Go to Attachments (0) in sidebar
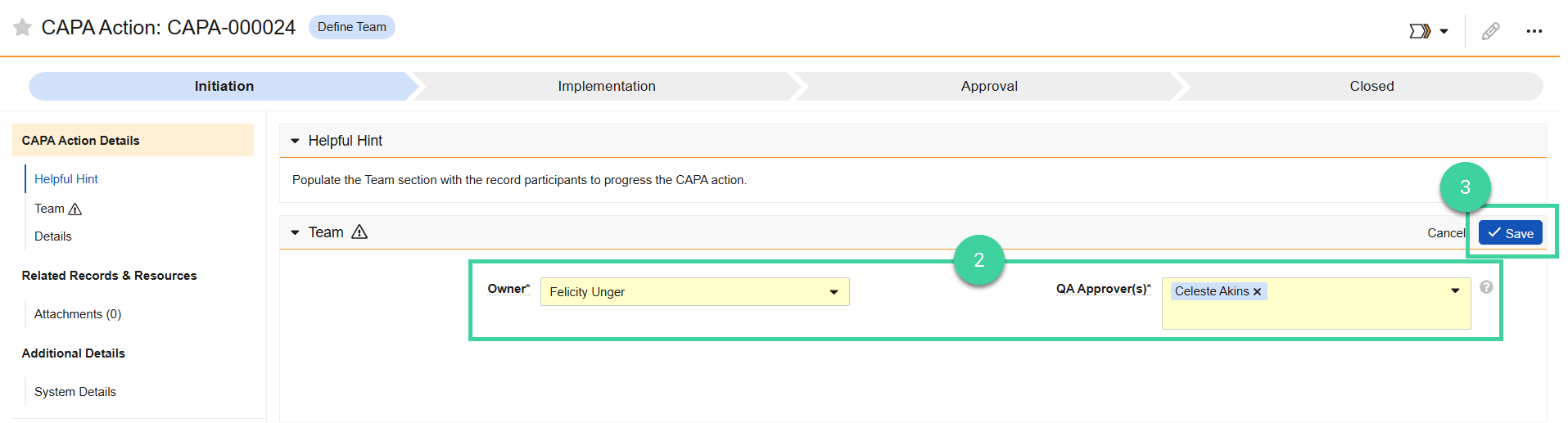This screenshot has width=1568, height=423. 78,314
